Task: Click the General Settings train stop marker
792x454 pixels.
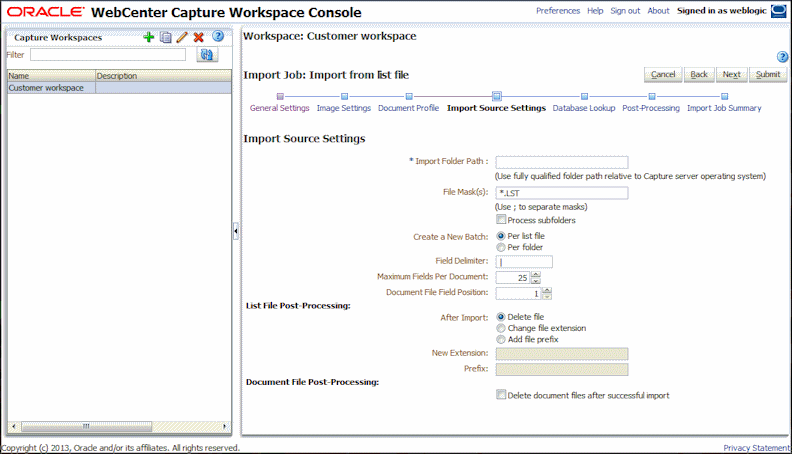Action: (x=280, y=96)
